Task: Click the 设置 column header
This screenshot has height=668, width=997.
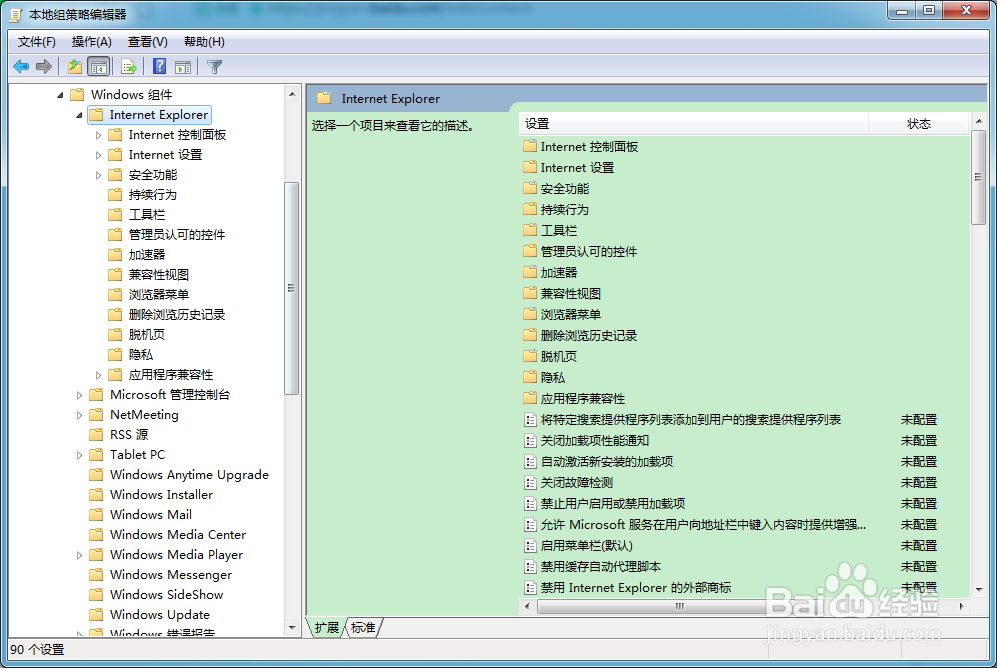Action: coord(694,124)
